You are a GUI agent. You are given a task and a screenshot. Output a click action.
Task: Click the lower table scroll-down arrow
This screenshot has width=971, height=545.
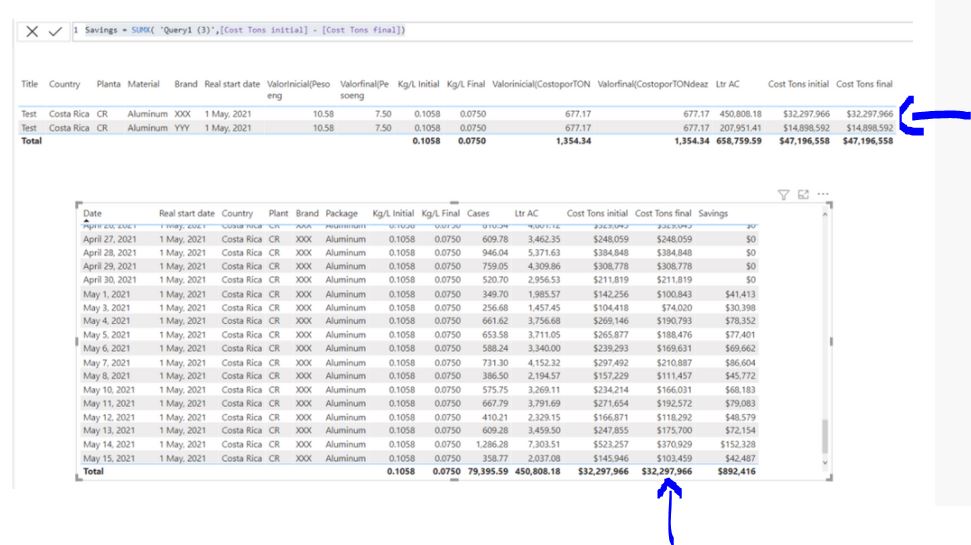point(824,463)
